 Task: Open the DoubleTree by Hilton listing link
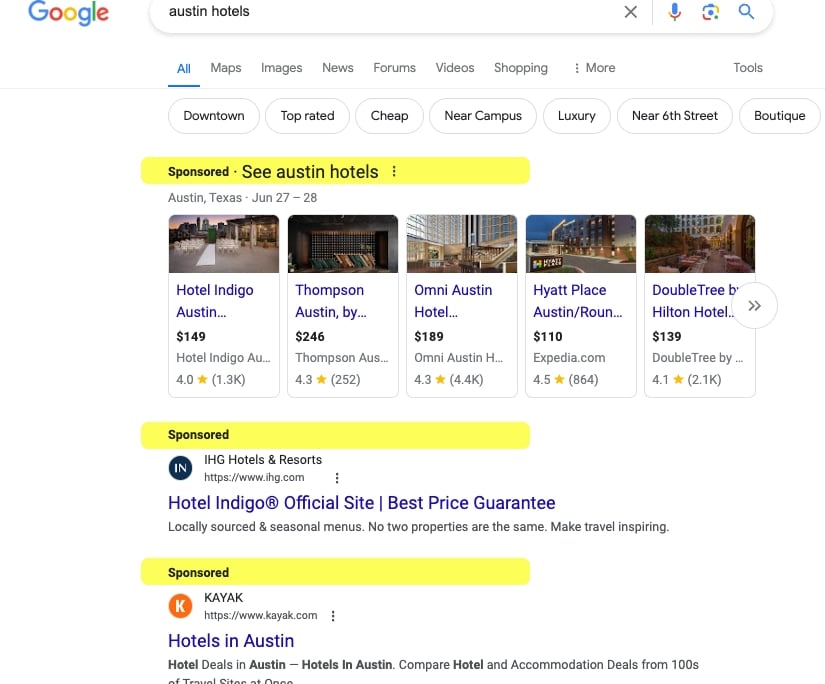click(x=692, y=301)
